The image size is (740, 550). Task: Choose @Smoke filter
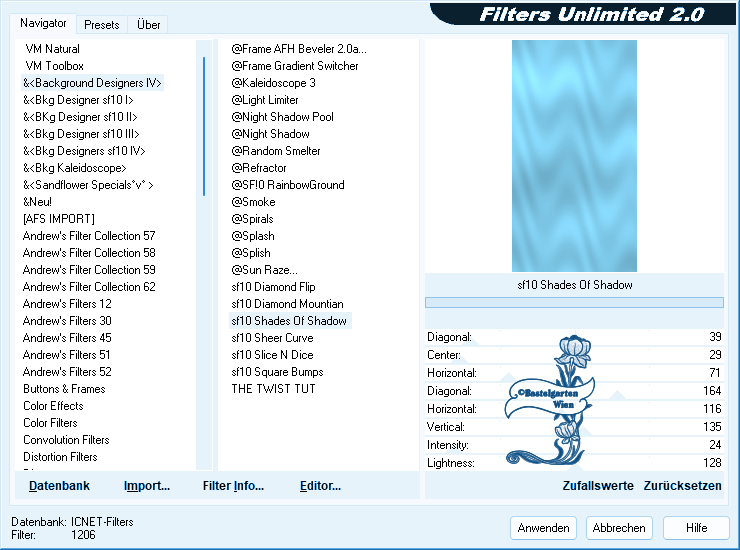click(253, 202)
